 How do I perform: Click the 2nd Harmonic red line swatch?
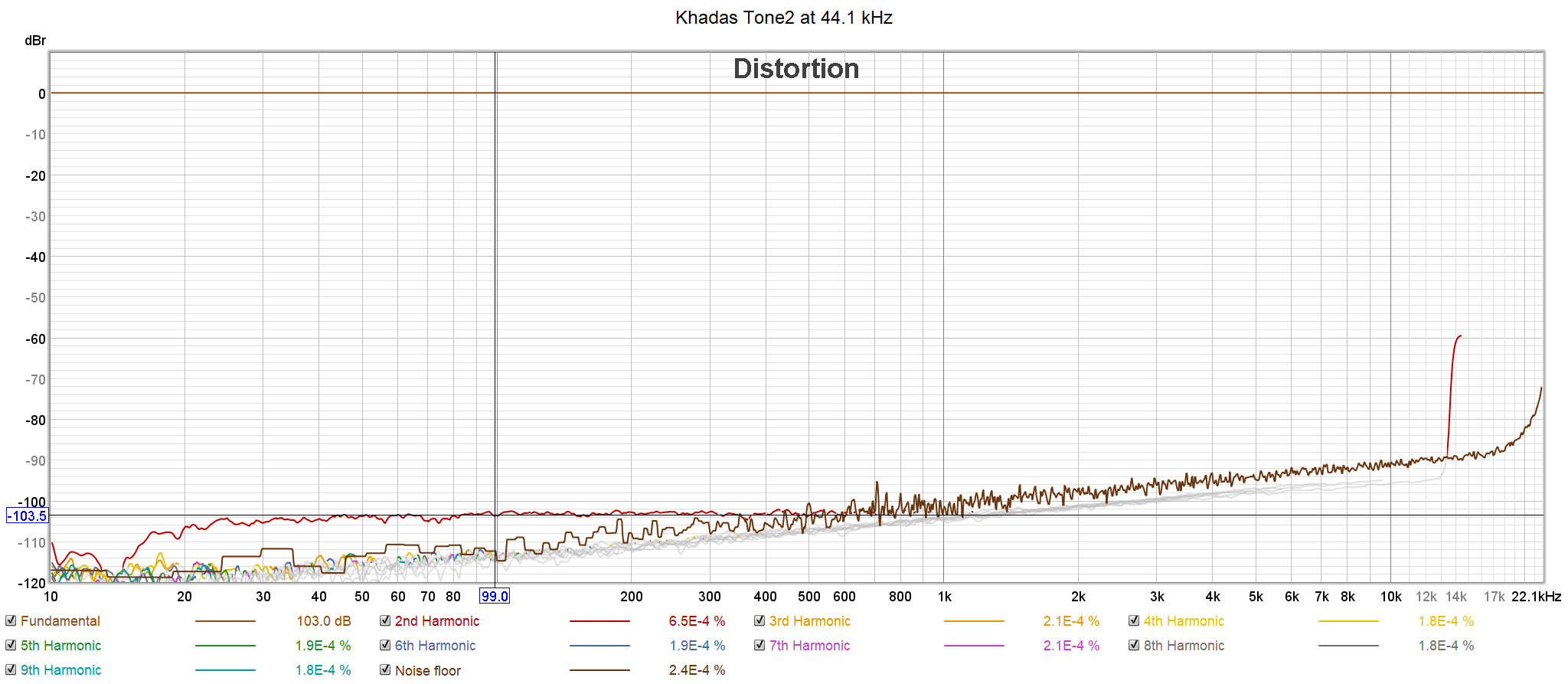click(599, 621)
